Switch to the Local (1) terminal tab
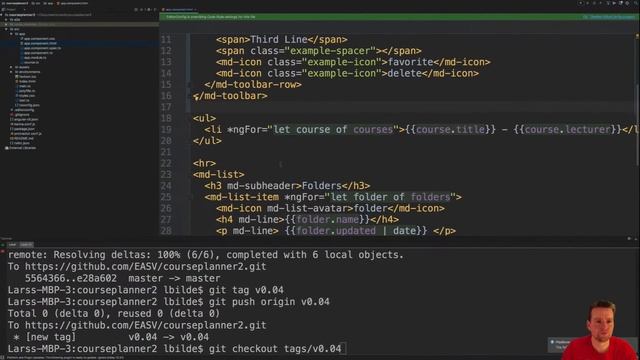Image resolution: width=640 pixels, height=360 pixels. (26, 244)
